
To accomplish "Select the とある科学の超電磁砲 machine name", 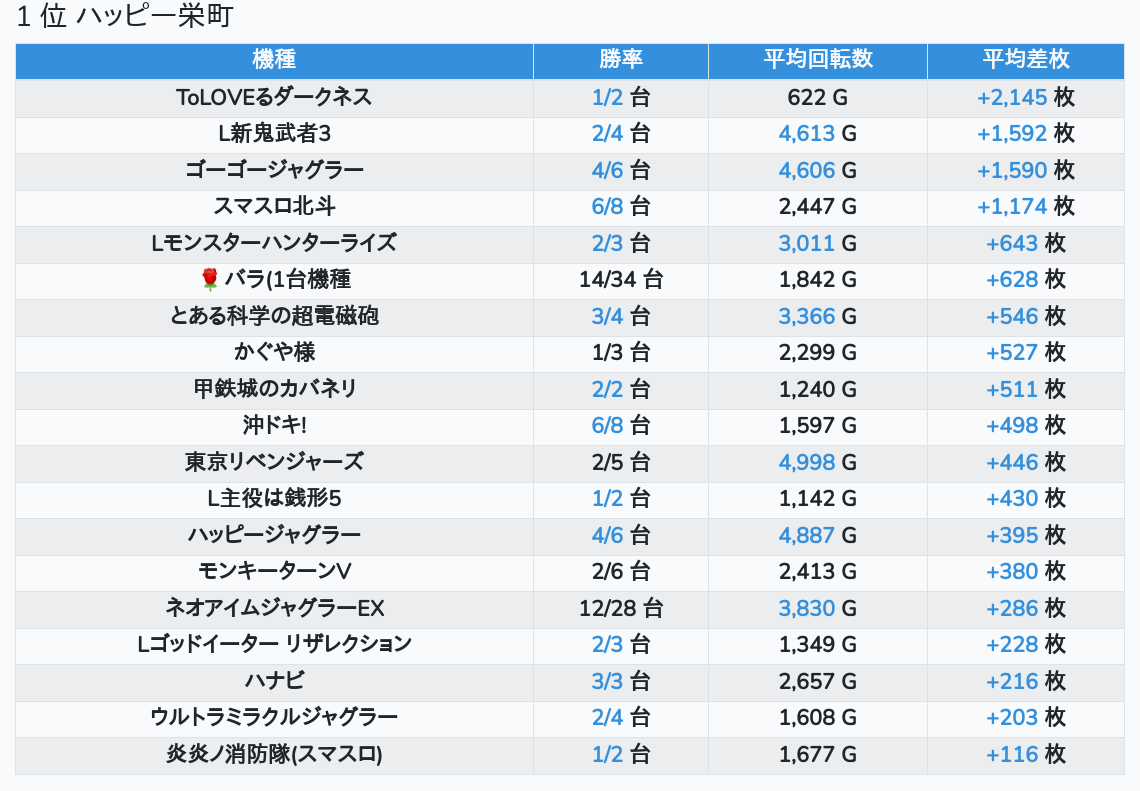I will click(x=274, y=316).
